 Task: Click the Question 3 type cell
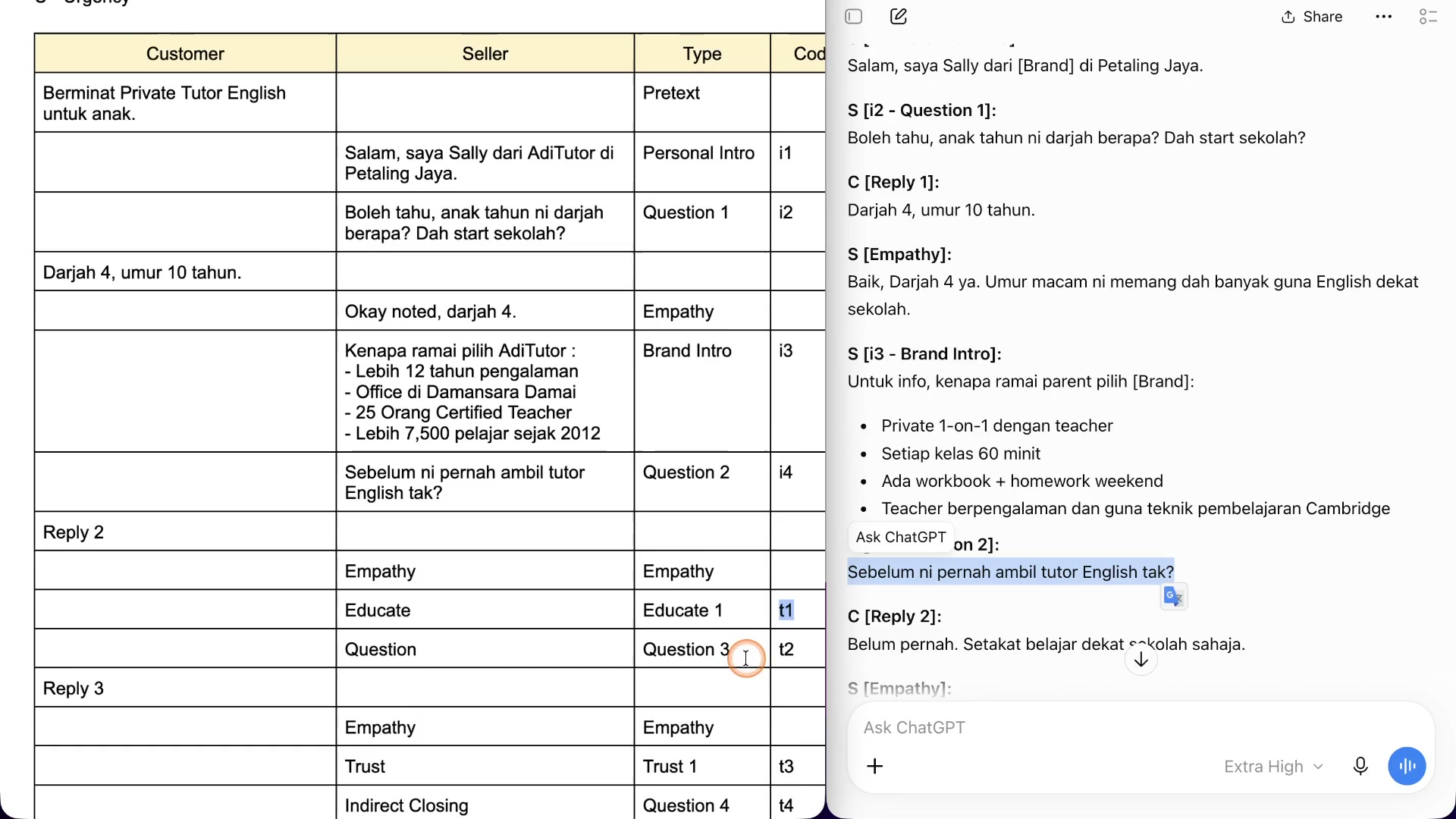702,649
